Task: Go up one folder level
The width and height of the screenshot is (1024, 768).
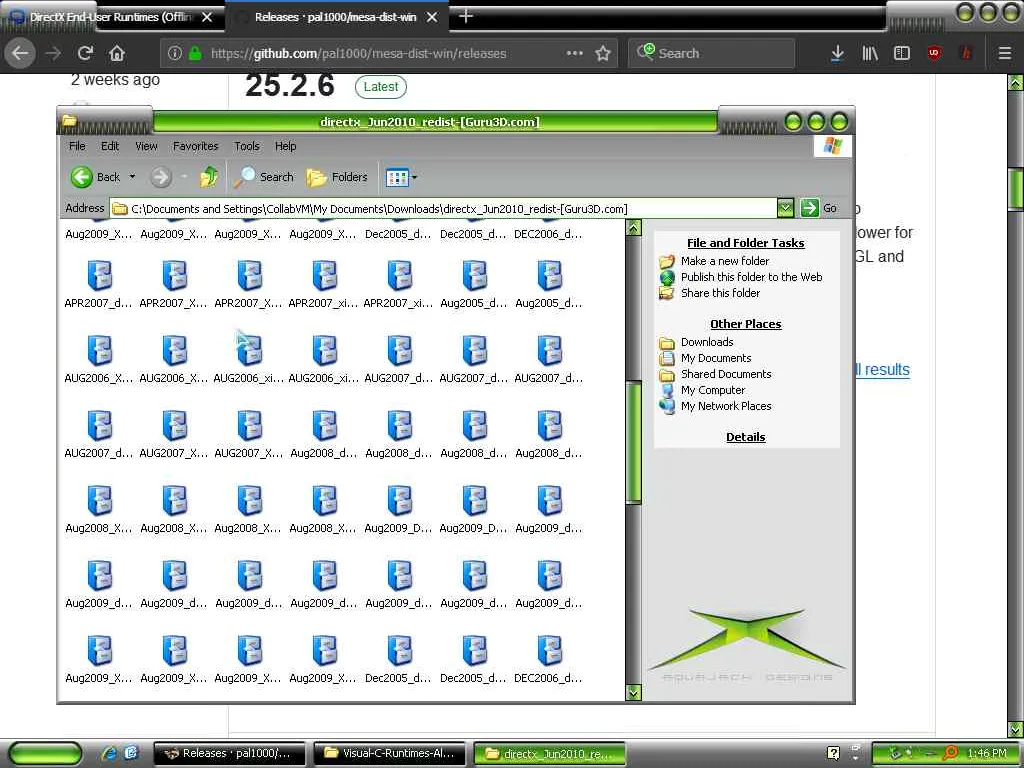Action: 209,177
